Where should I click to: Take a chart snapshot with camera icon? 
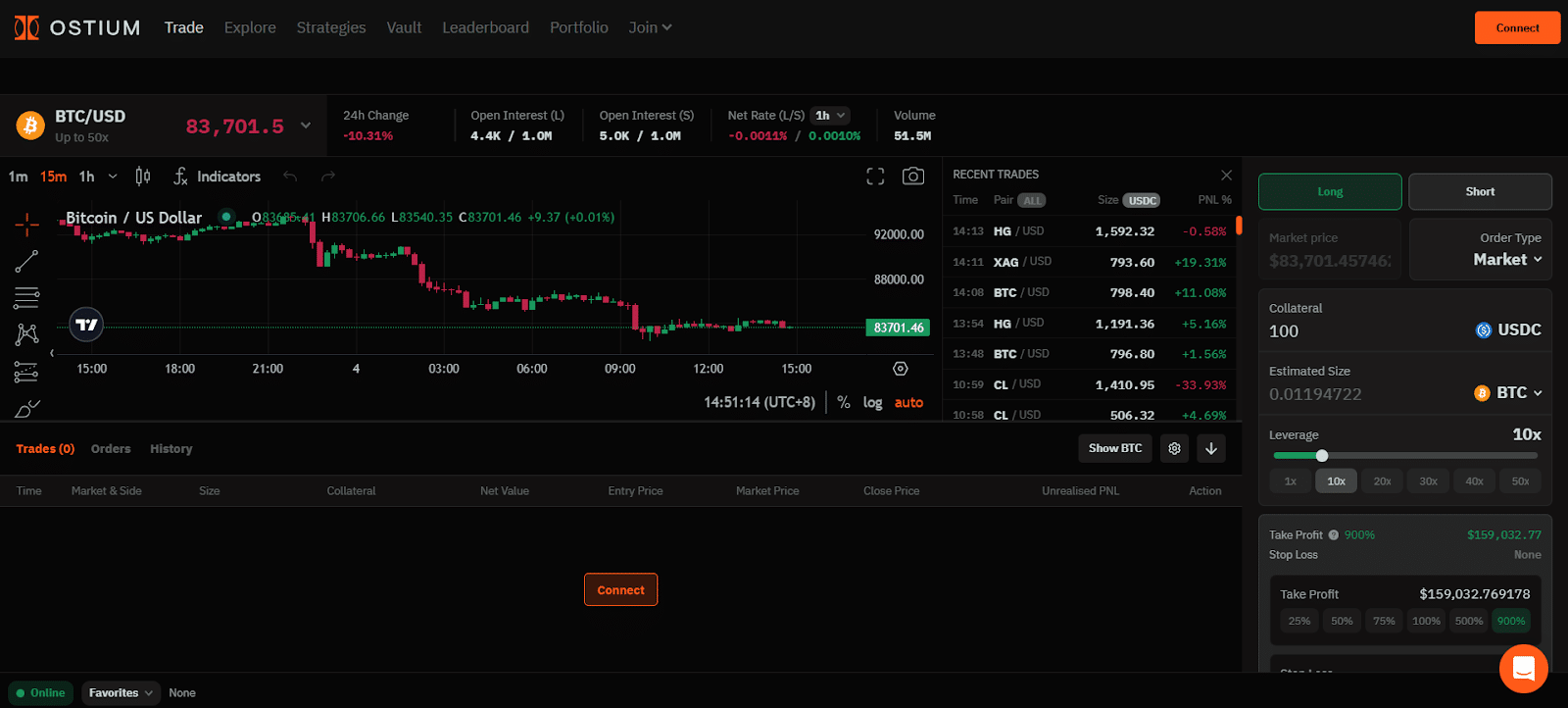pos(913,177)
